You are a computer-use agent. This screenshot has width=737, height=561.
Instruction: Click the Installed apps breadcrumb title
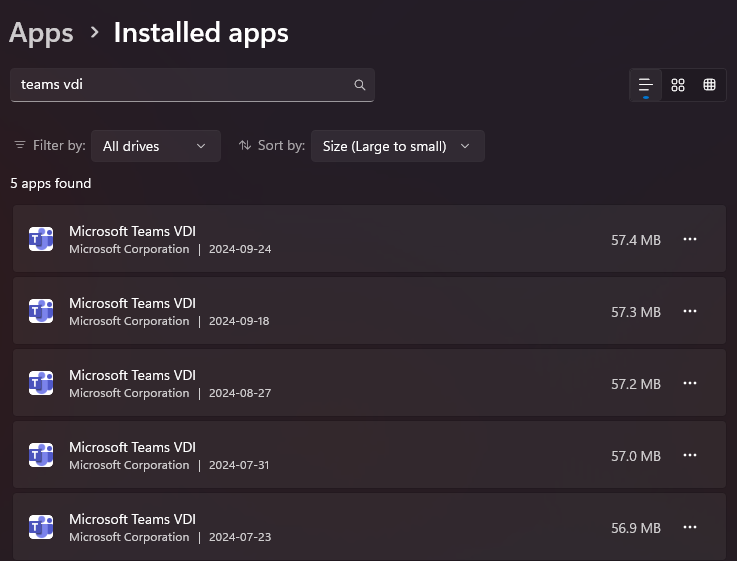point(201,33)
